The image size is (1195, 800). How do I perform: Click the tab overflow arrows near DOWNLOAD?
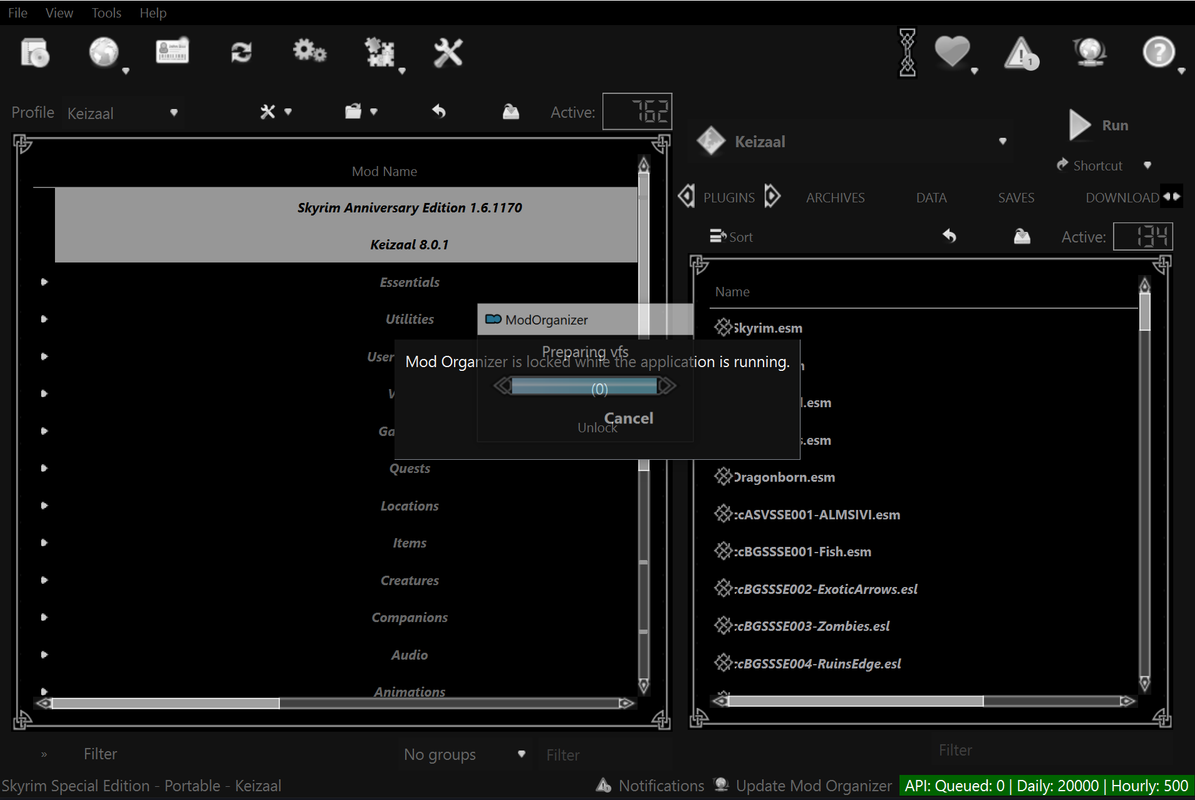coord(1171,197)
